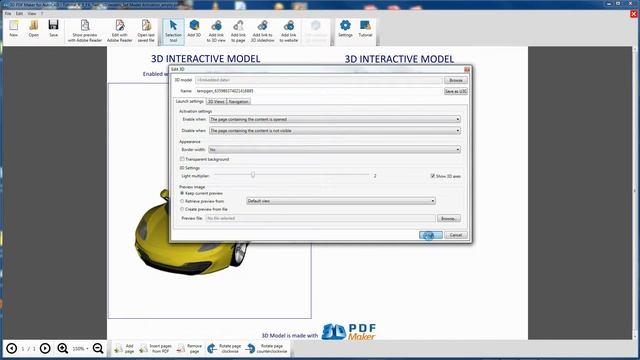The image size is (640, 360).
Task: Switch to the 3D Views tab
Action: coord(216,102)
